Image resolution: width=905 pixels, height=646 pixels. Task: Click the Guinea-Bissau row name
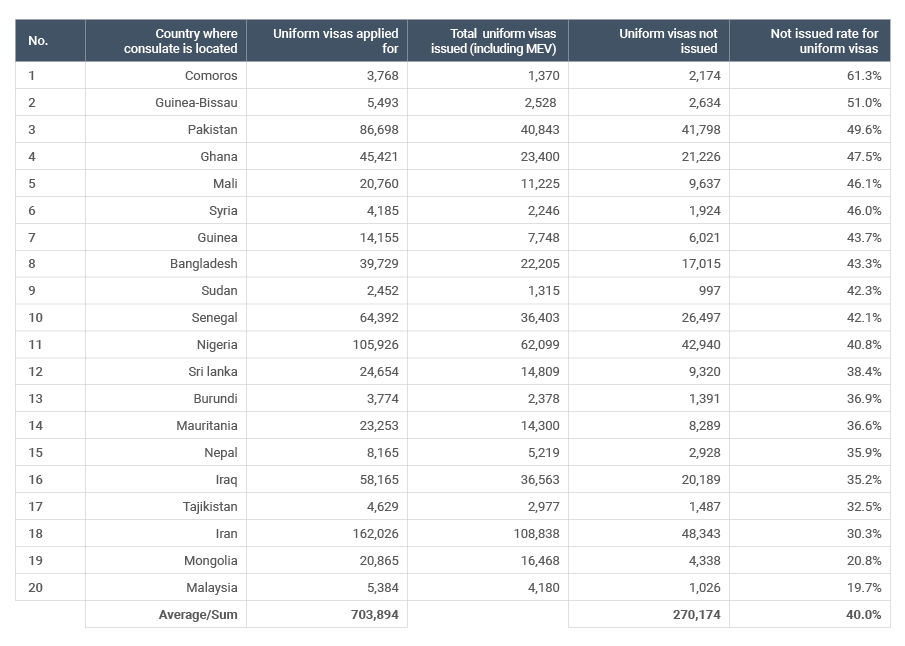(197, 103)
